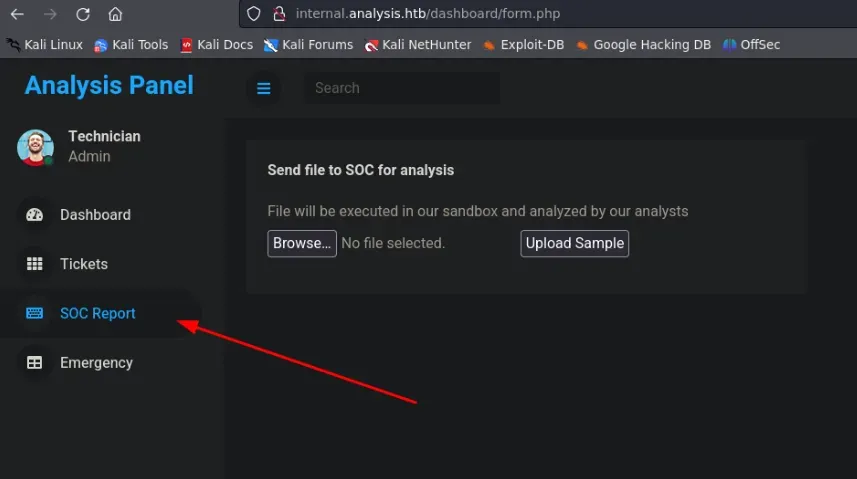This screenshot has height=479, width=857.
Task: Open the Kali Docs bookmark
Action: (x=216, y=45)
